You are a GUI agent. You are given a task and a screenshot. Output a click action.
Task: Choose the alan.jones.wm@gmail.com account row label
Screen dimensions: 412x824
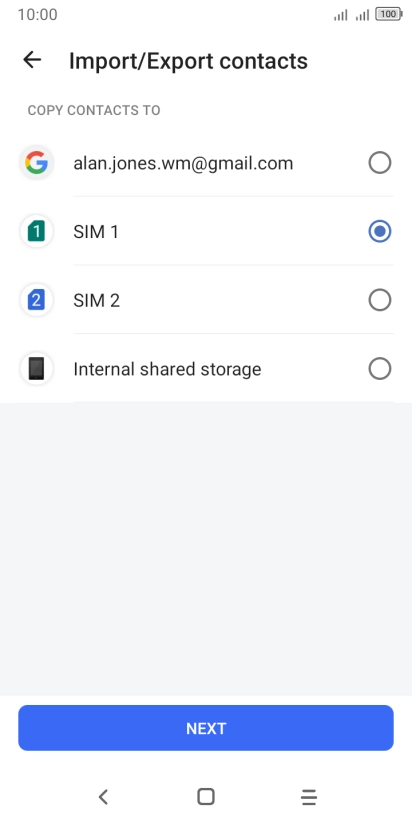tap(183, 163)
